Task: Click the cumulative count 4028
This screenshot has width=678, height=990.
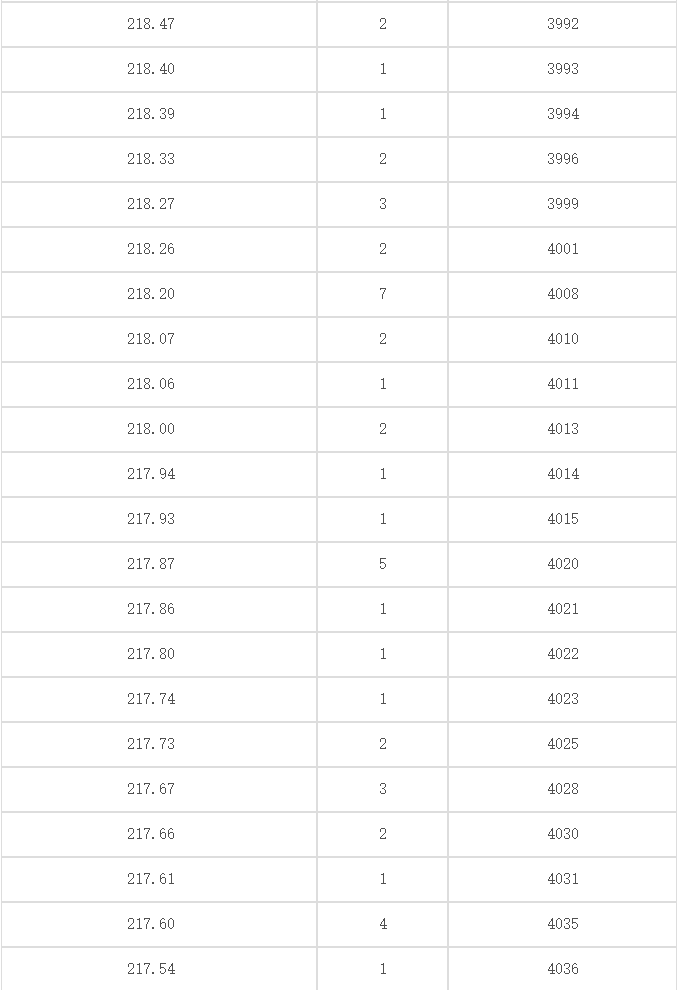Action: pyautogui.click(x=562, y=789)
